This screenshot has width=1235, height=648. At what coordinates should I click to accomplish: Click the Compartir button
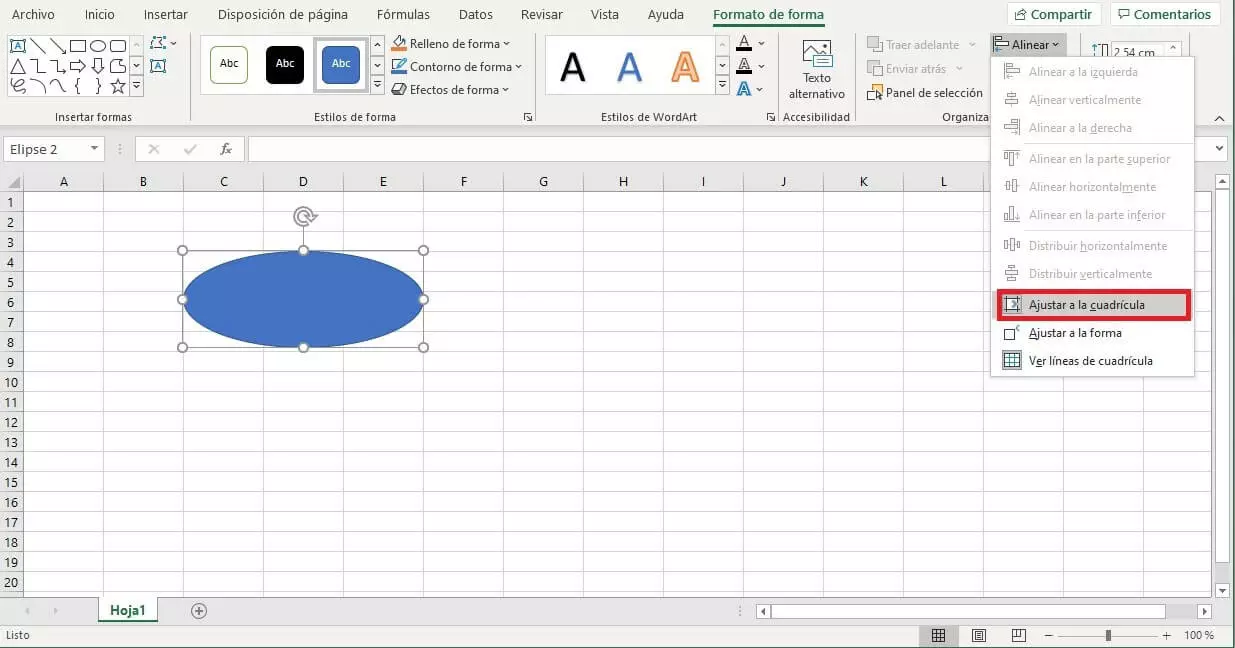pyautogui.click(x=1054, y=15)
